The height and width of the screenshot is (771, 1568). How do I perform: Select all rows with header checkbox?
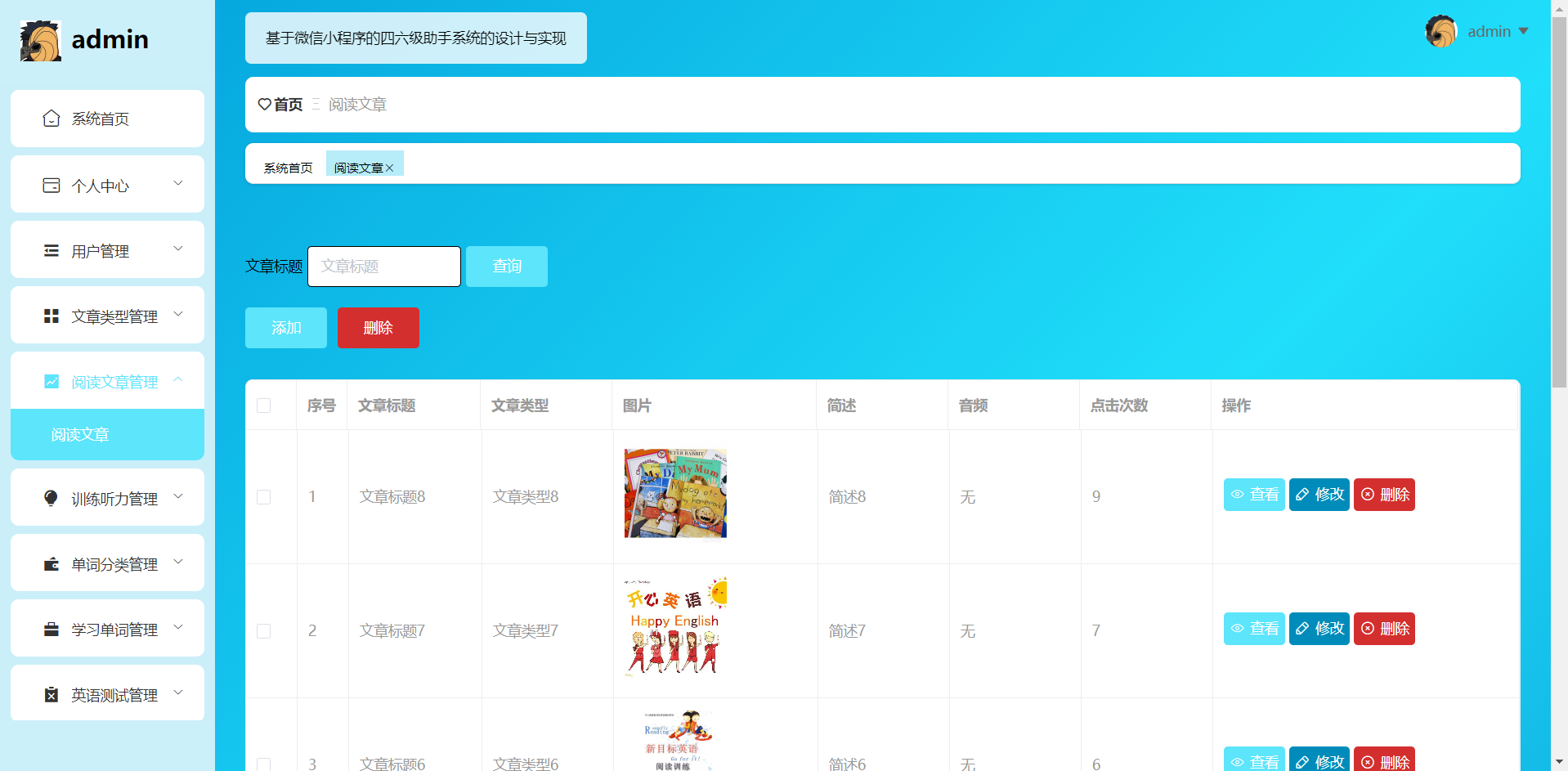click(263, 406)
